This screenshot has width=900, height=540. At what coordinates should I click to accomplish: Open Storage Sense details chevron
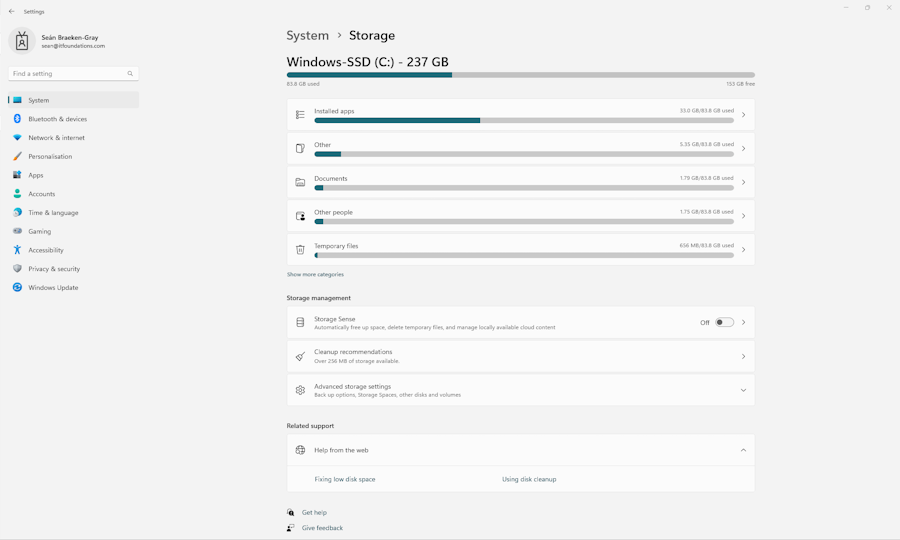click(743, 323)
